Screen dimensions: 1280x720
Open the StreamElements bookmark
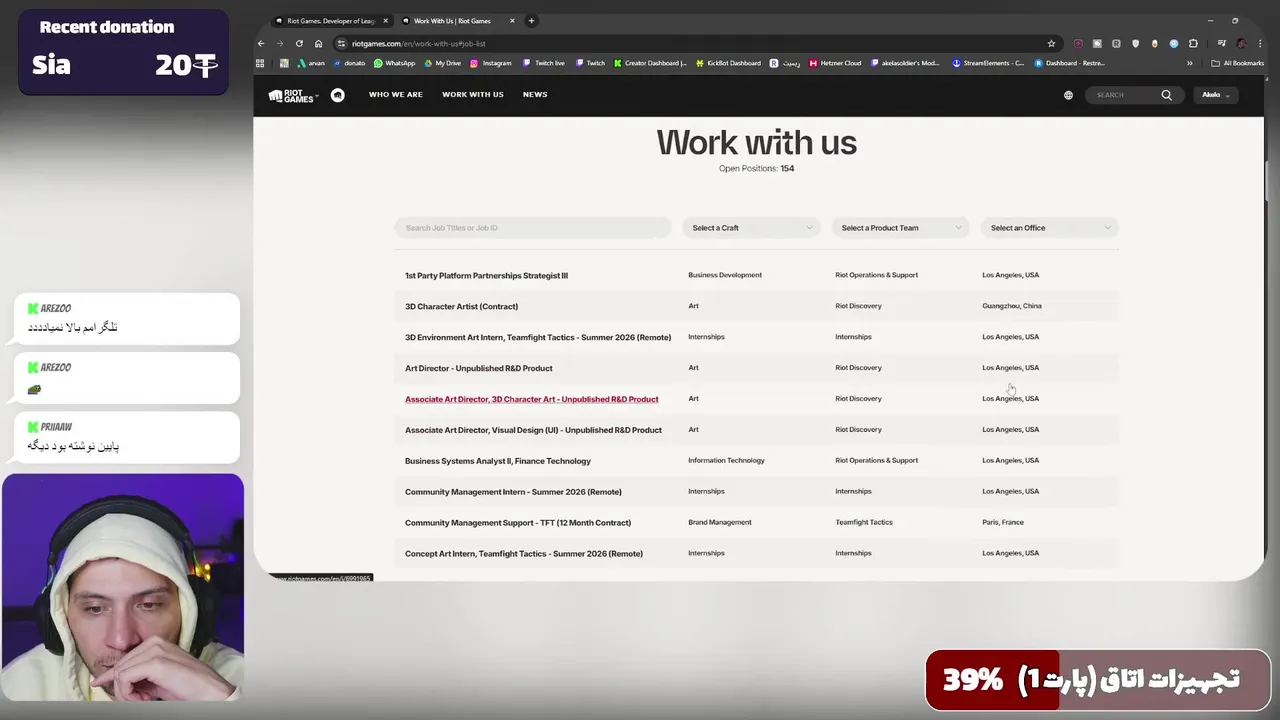coord(988,63)
